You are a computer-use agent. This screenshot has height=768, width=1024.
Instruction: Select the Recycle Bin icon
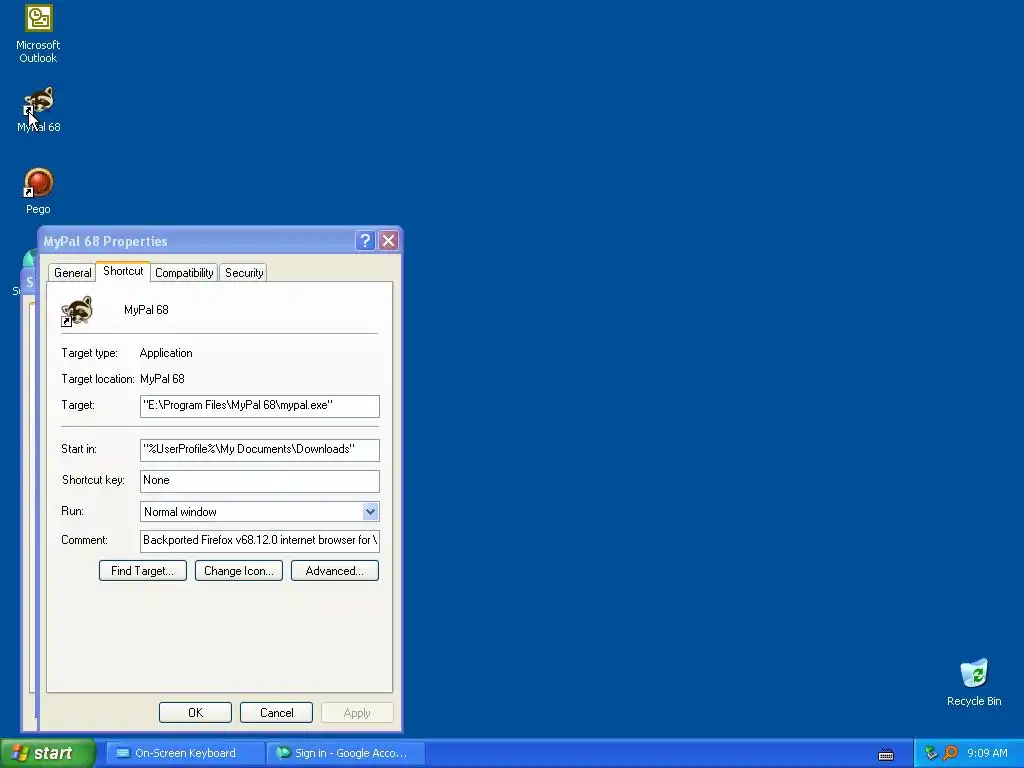click(x=974, y=682)
